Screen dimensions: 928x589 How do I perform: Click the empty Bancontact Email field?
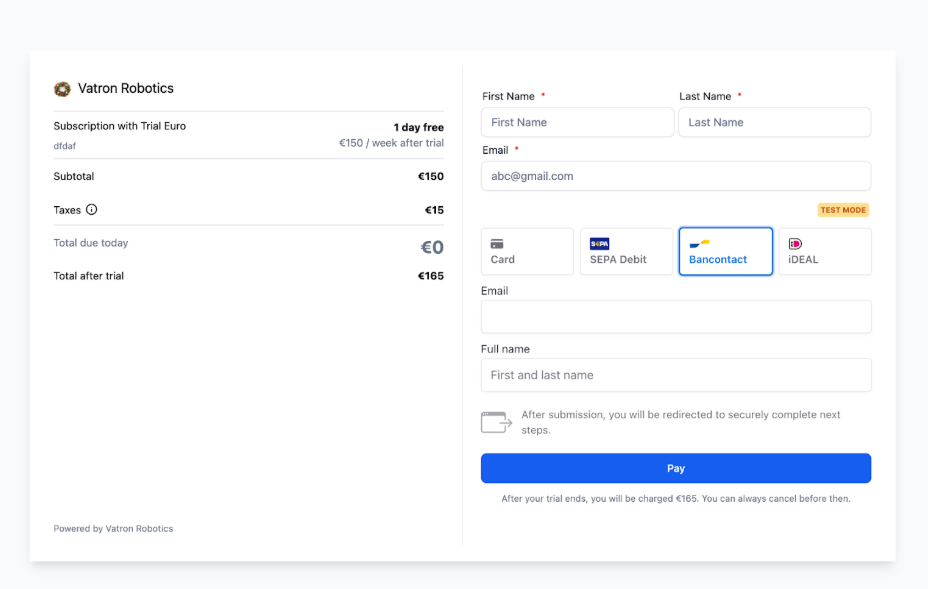point(676,317)
